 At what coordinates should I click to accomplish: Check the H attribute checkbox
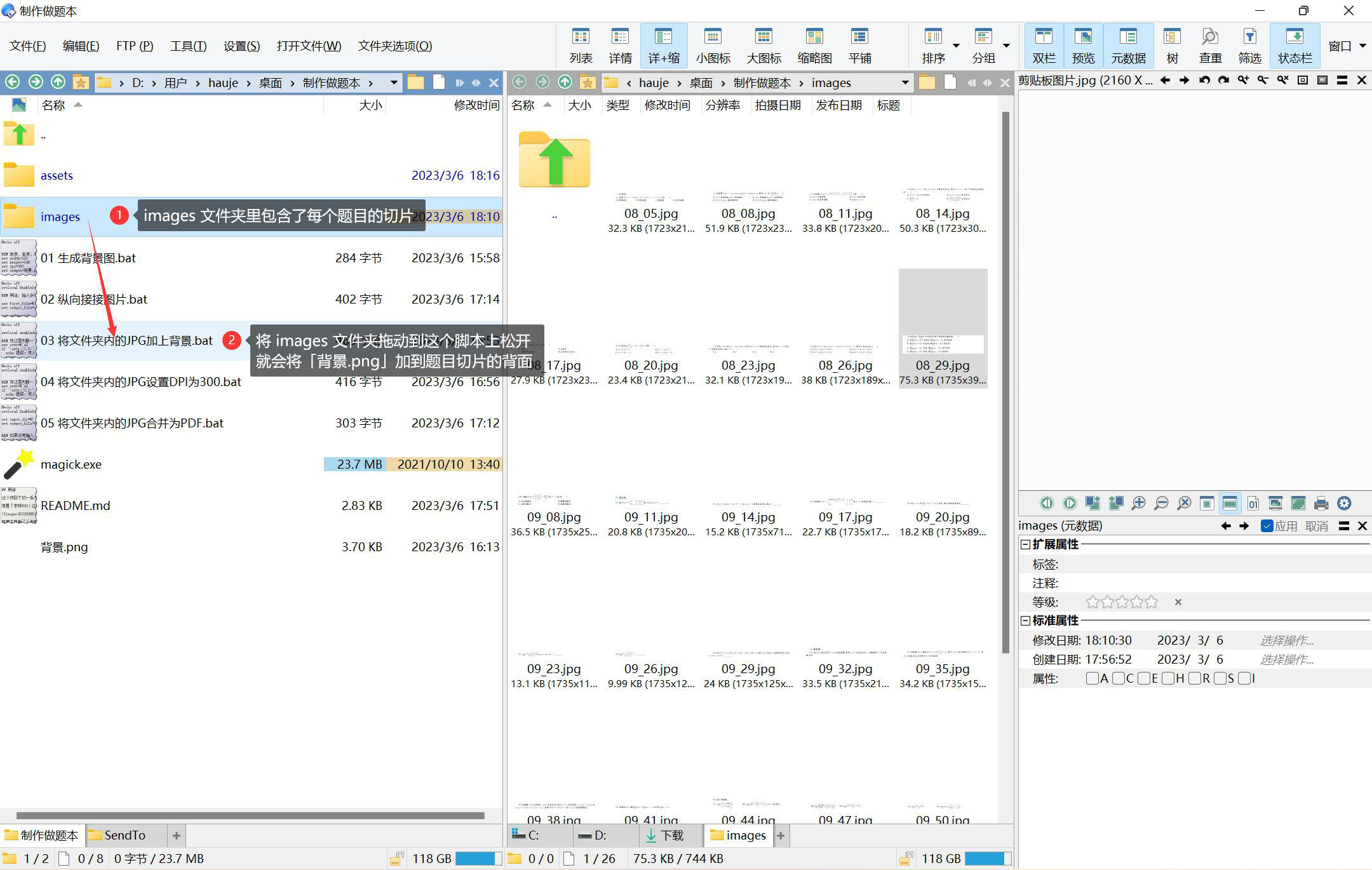click(x=1168, y=678)
